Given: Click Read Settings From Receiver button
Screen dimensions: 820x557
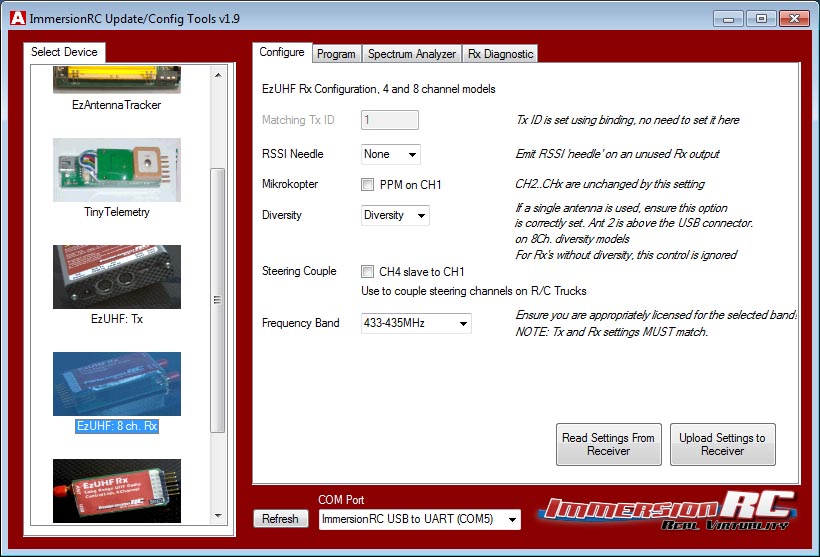Looking at the screenshot, I should click(608, 445).
